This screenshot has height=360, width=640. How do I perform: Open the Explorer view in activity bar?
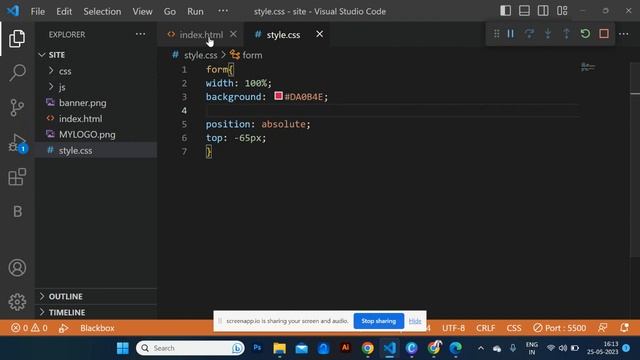[x=17, y=38]
